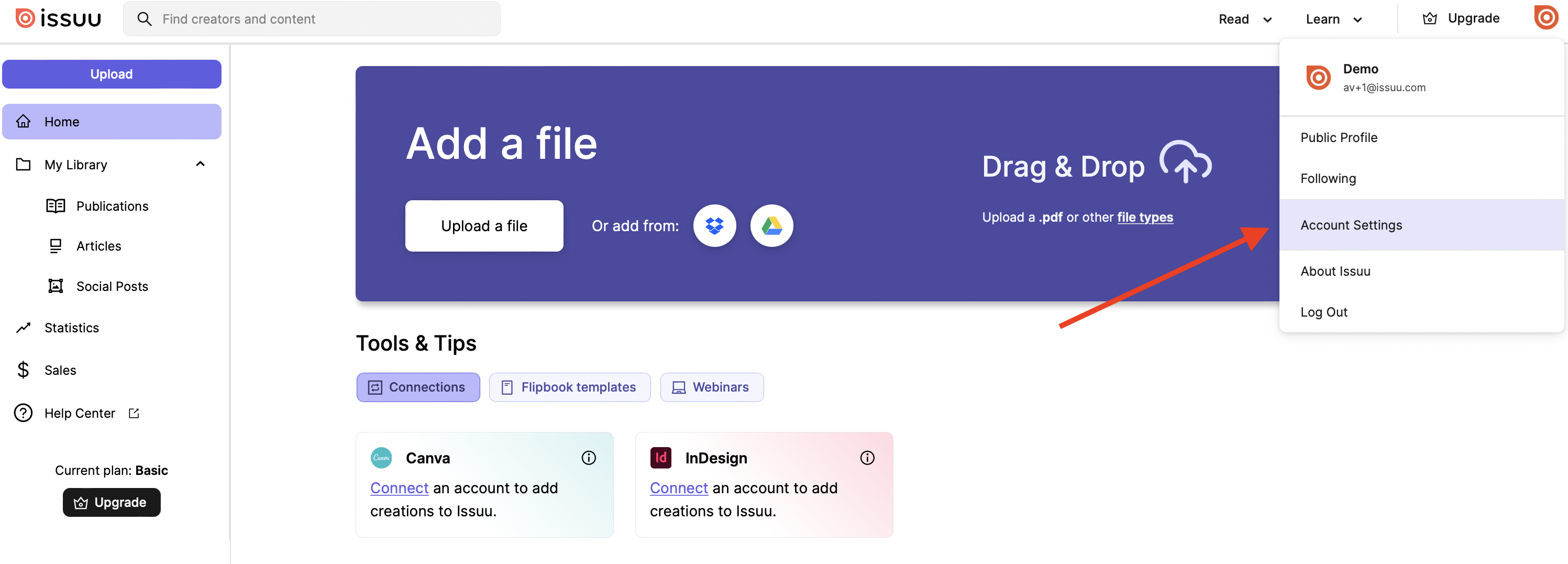Click the Home house icon
1568x564 pixels.
pos(23,121)
